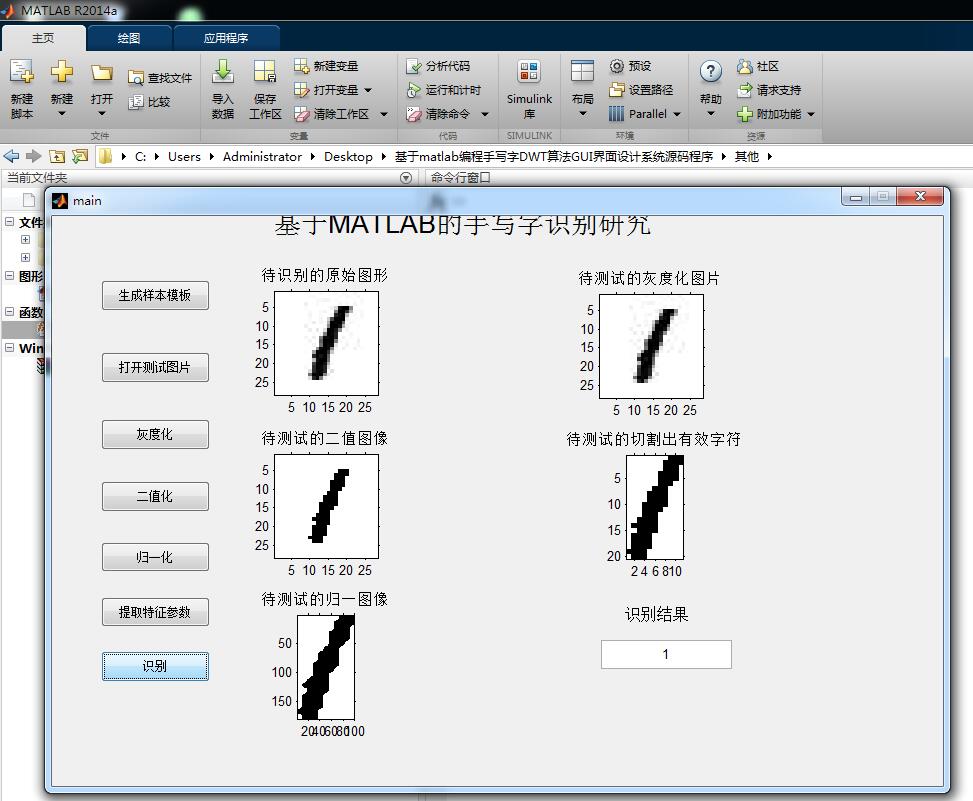Click Users in the address path
Screen dimensions: 973x801
(184, 157)
